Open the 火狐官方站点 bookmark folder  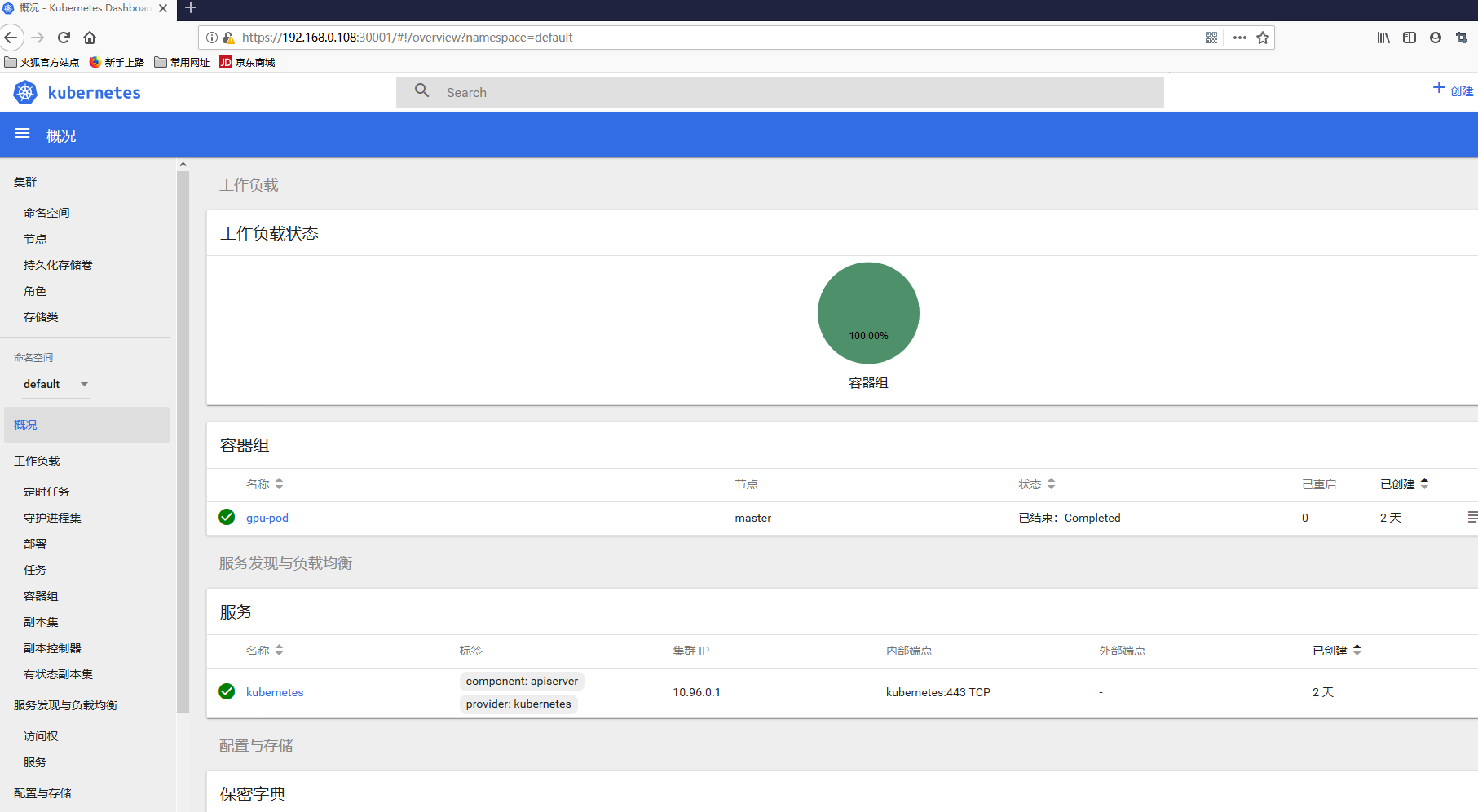(x=42, y=62)
